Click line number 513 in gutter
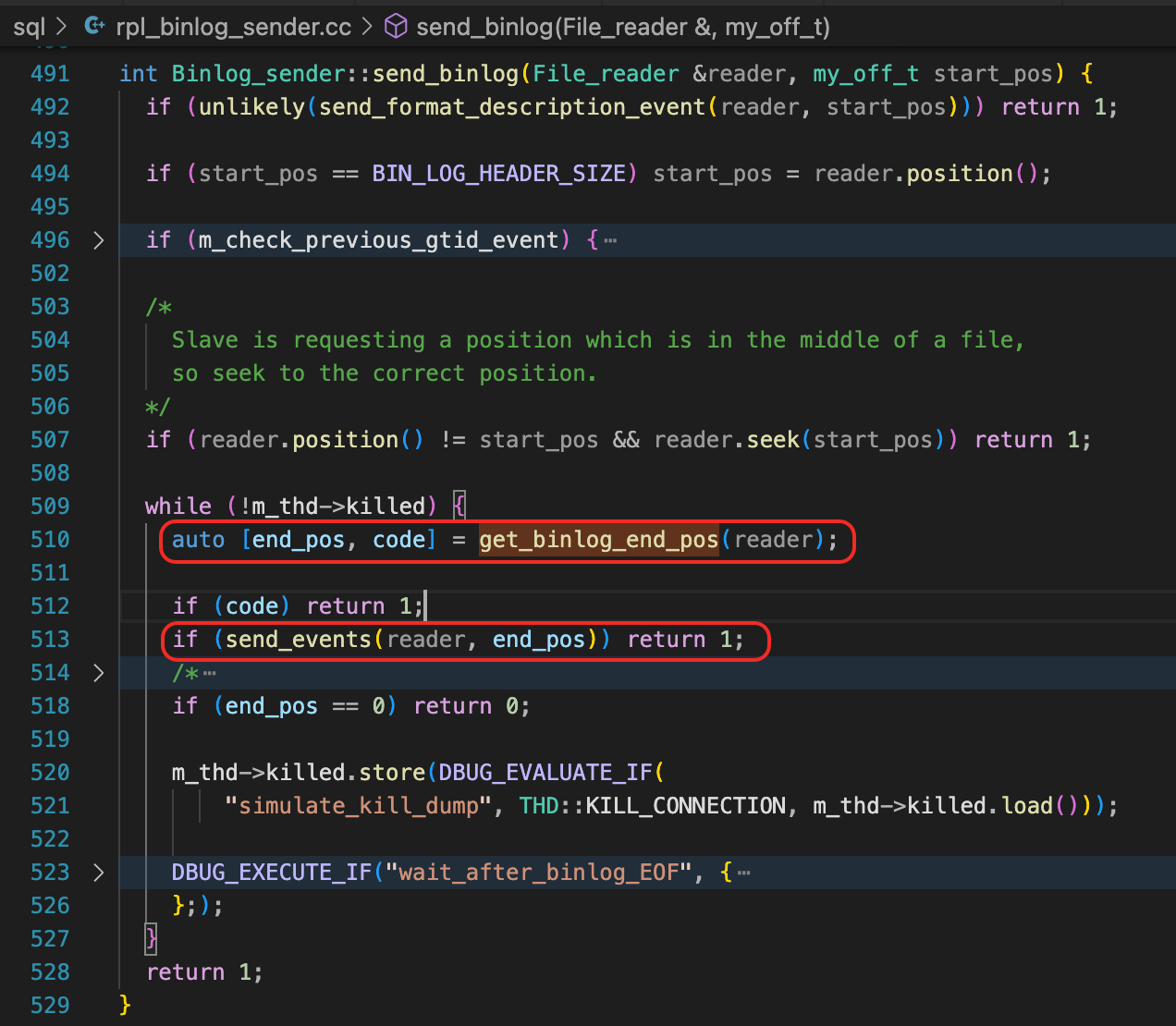Screen dimensions: 1176x1026 click(50, 640)
